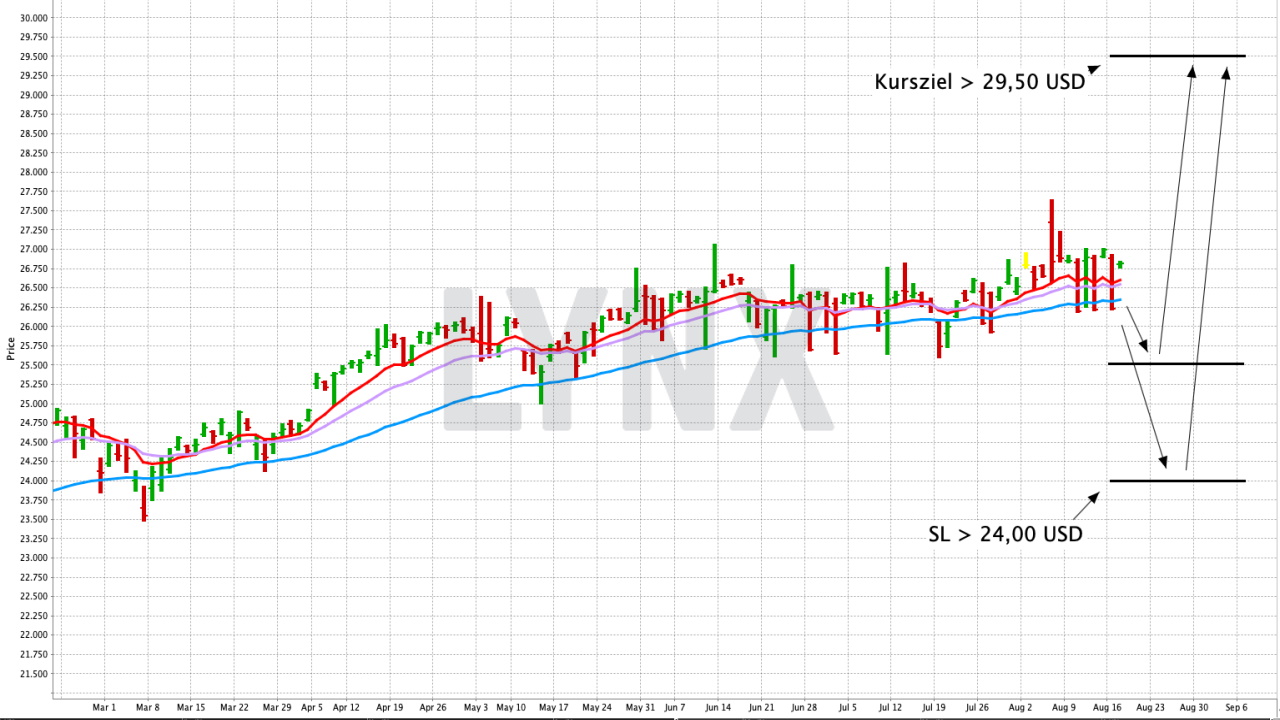Image resolution: width=1280 pixels, height=720 pixels.
Task: Select the Jul 12 date label
Action: 890,707
